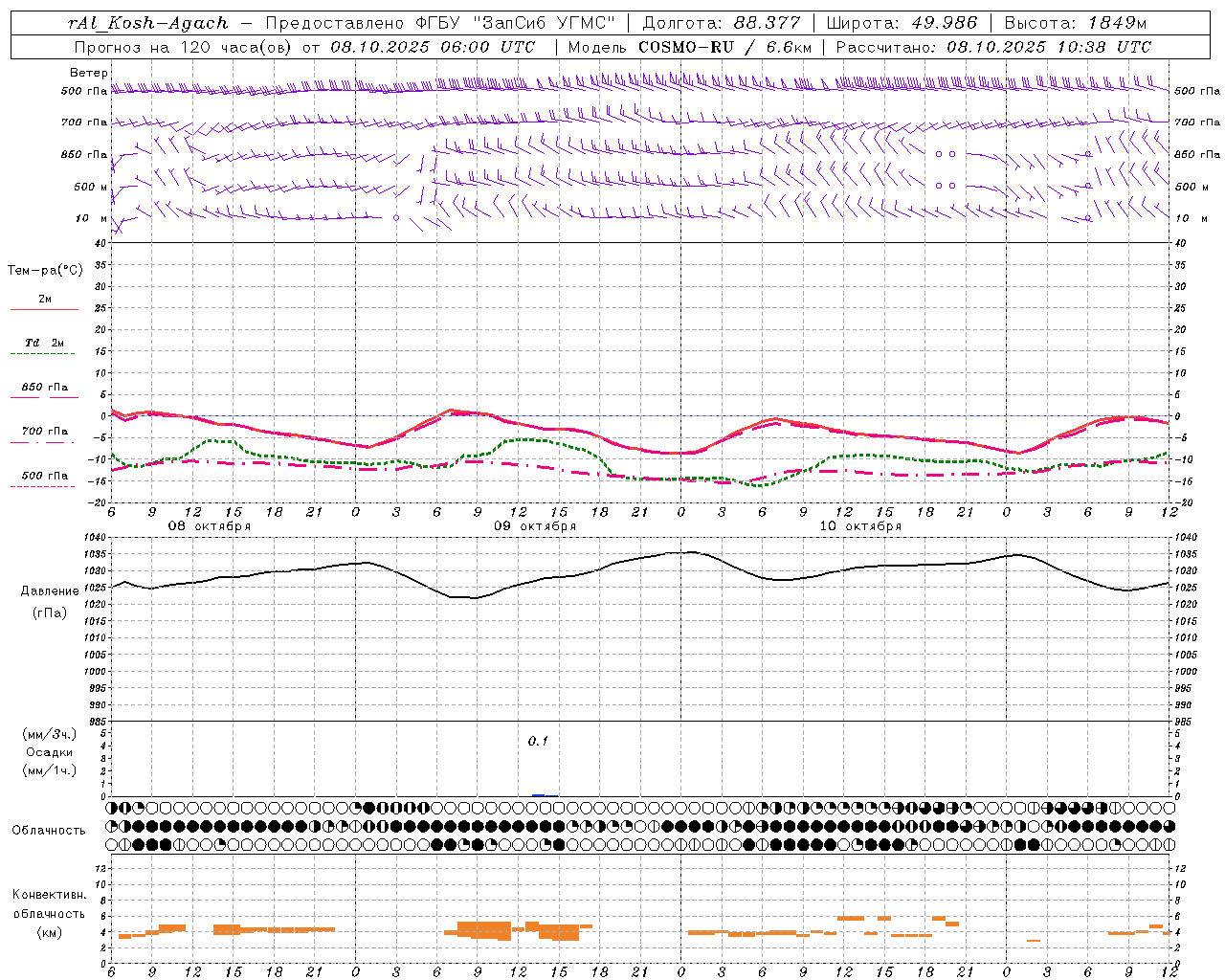The height and width of the screenshot is (980, 1225).
Task: Click the 0.1 precipitation value
Action: (x=538, y=742)
